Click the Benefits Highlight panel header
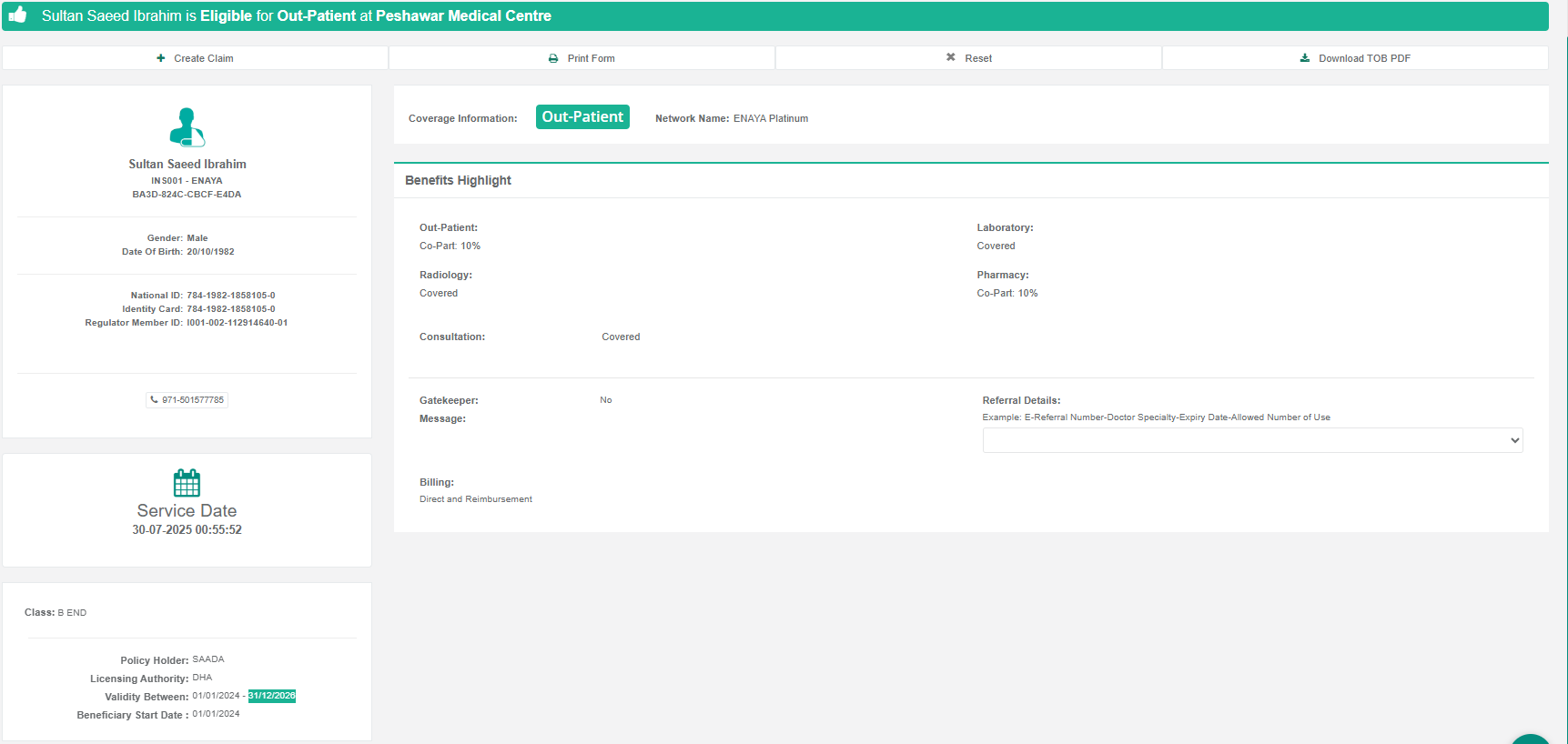This screenshot has width=1568, height=744. 458,180
